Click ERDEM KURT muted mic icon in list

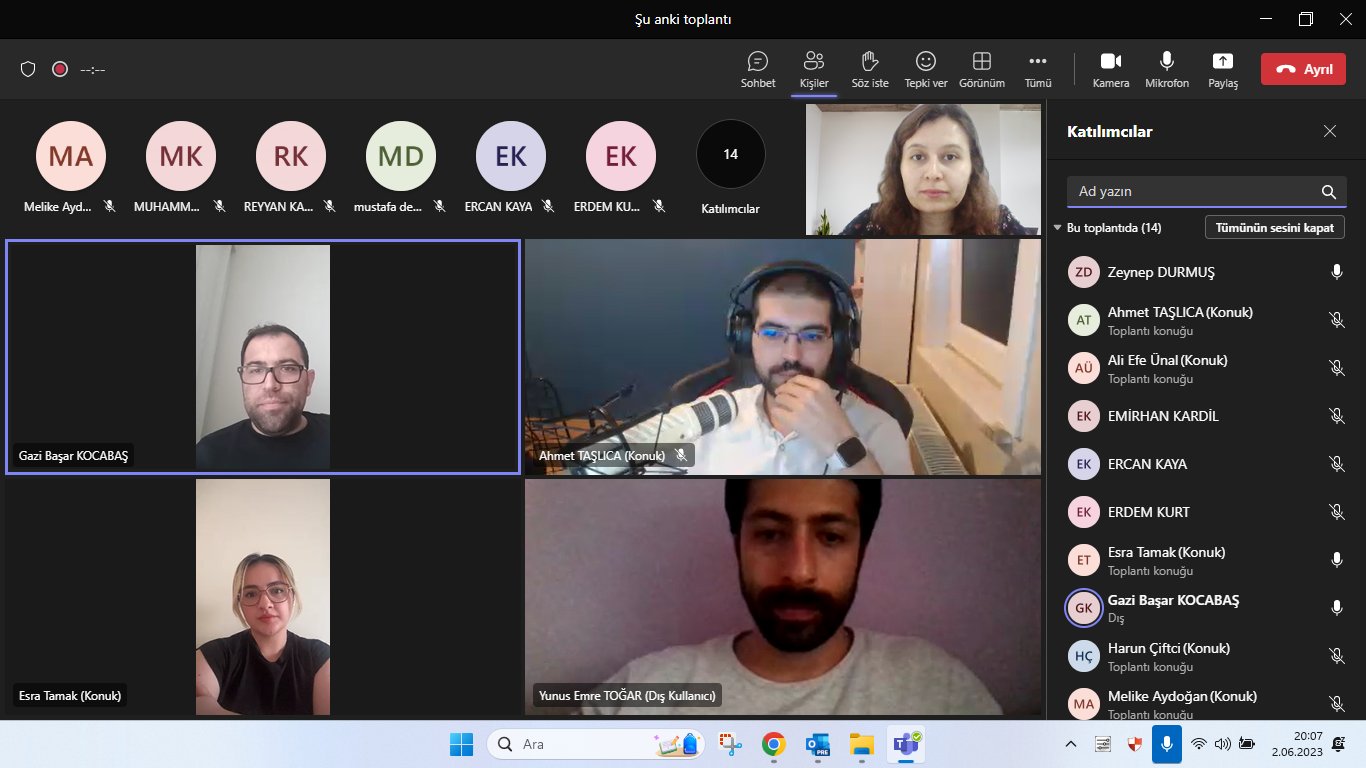tap(1337, 512)
